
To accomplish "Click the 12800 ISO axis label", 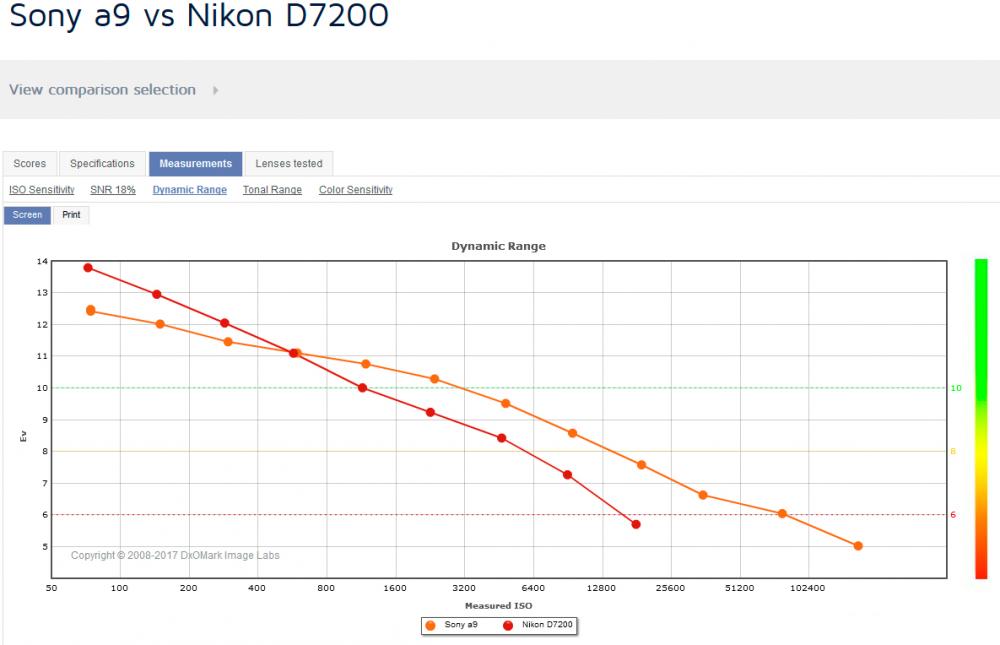I will click(601, 588).
